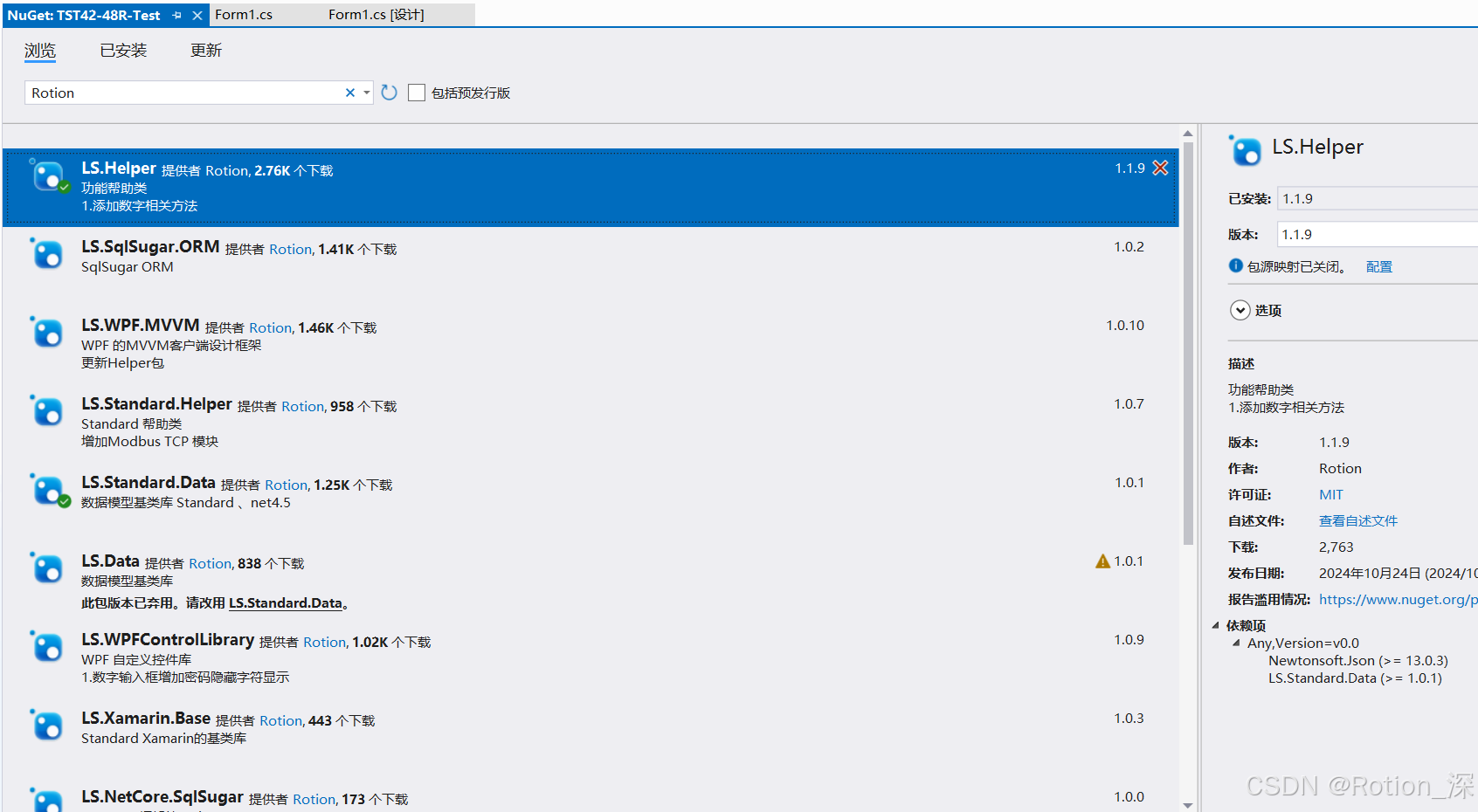Open the Form1.cs [设计] designer tab

click(x=376, y=15)
